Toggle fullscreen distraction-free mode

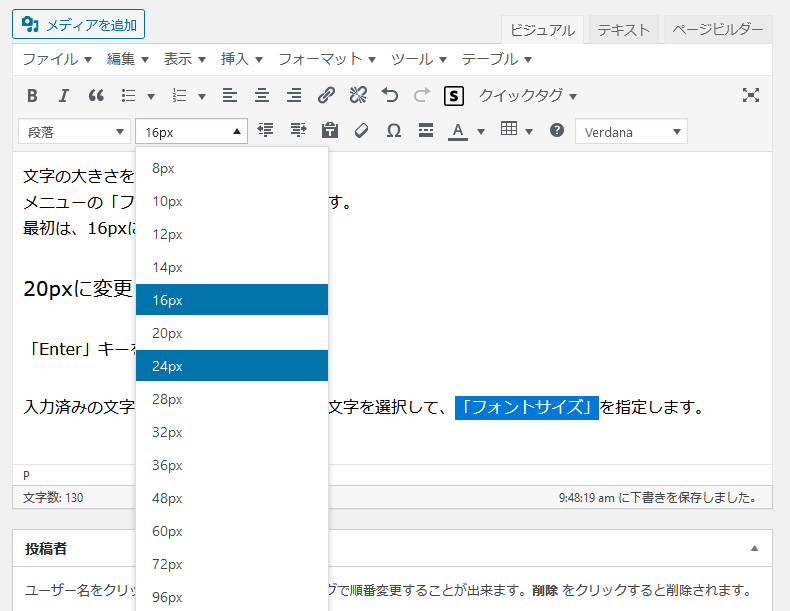click(x=751, y=95)
